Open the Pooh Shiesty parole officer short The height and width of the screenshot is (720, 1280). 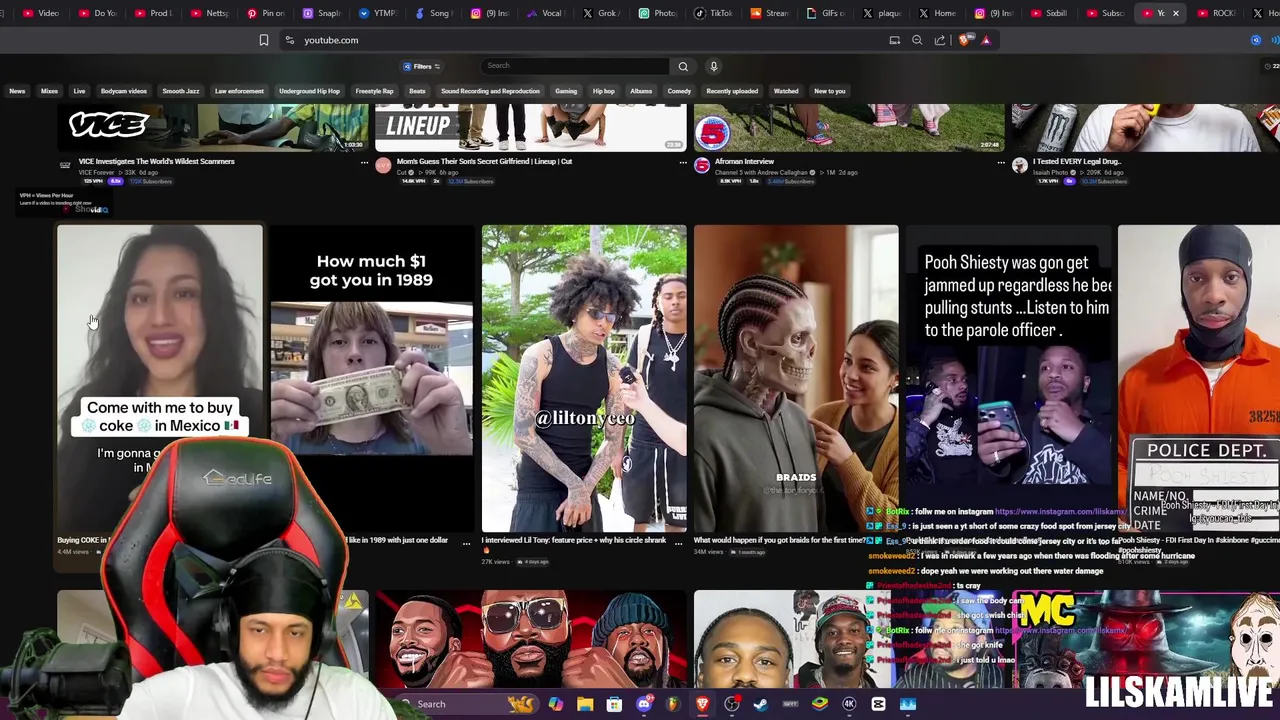[x=1008, y=378]
